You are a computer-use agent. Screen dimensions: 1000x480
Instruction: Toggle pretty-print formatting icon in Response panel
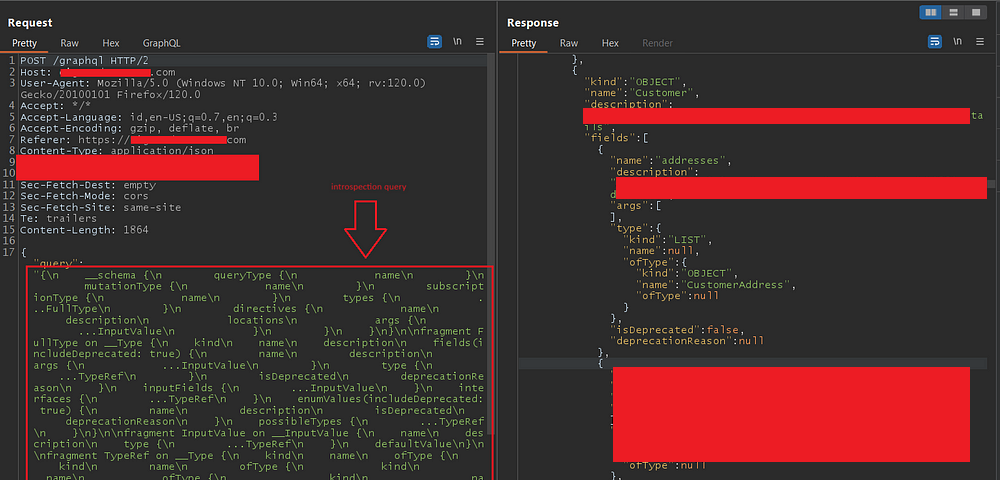point(934,42)
